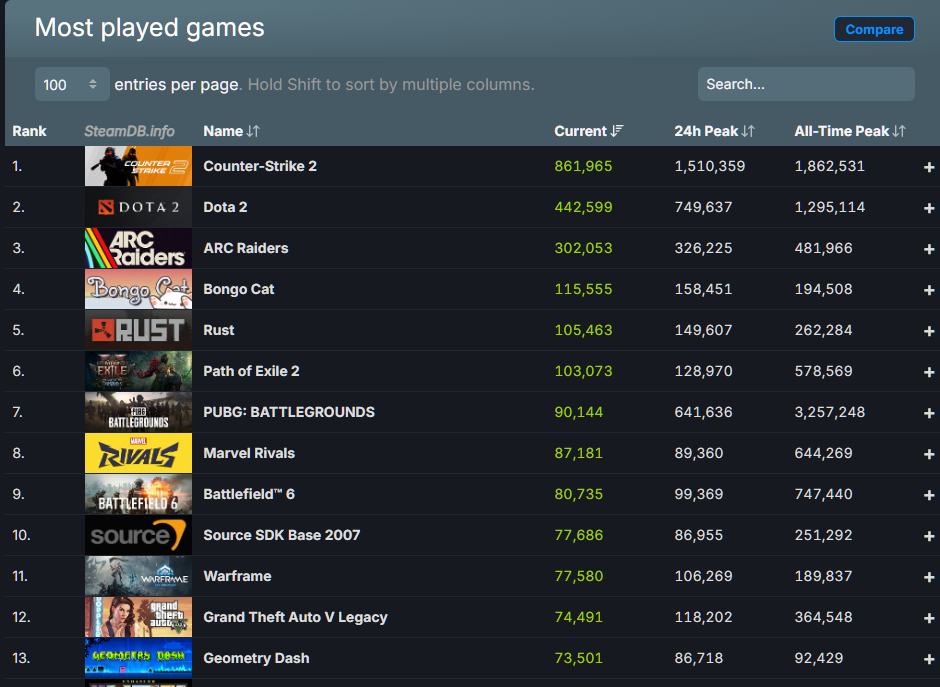
Task: Open the Geometry Dash name link
Action: pyautogui.click(x=256, y=658)
